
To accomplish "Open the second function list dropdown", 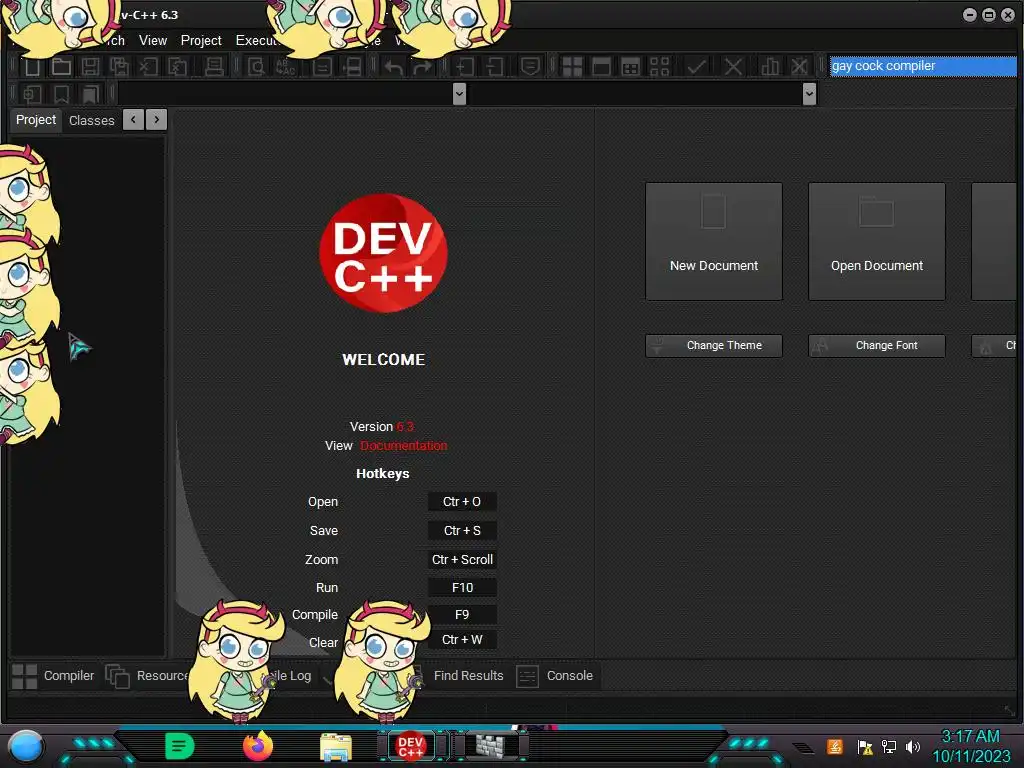I will point(809,94).
